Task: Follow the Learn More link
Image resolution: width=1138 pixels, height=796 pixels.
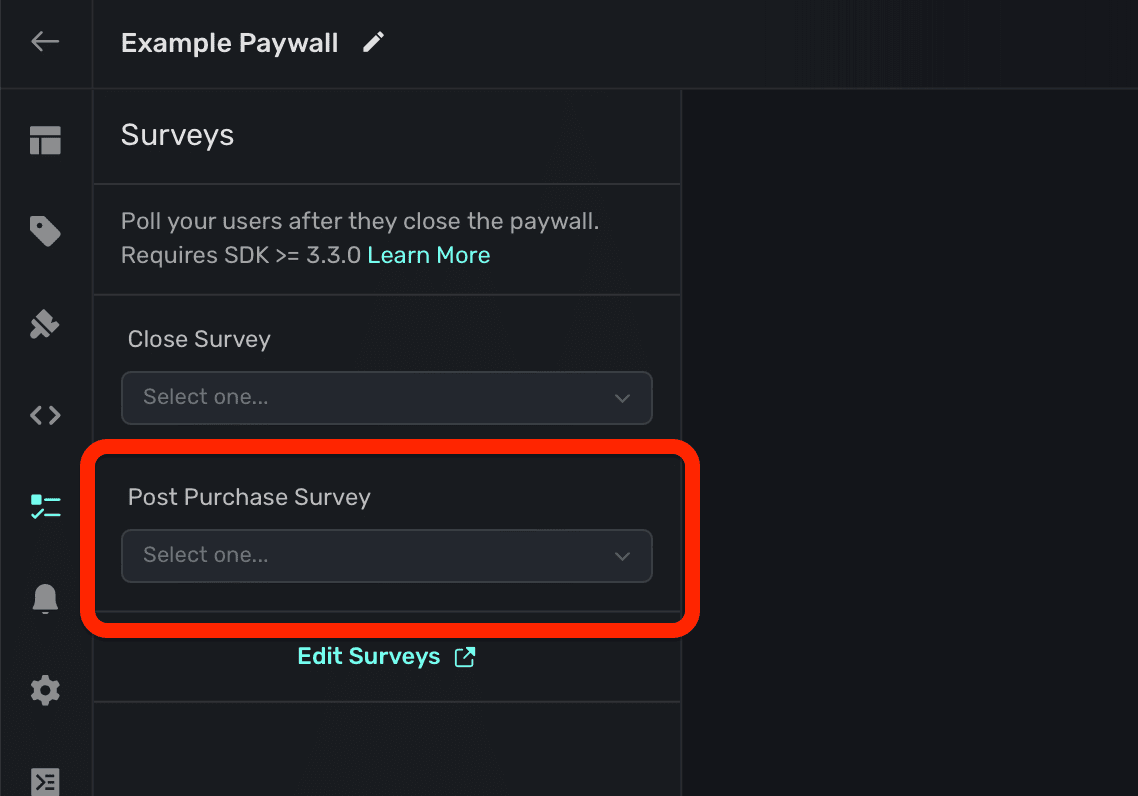Action: point(429,255)
